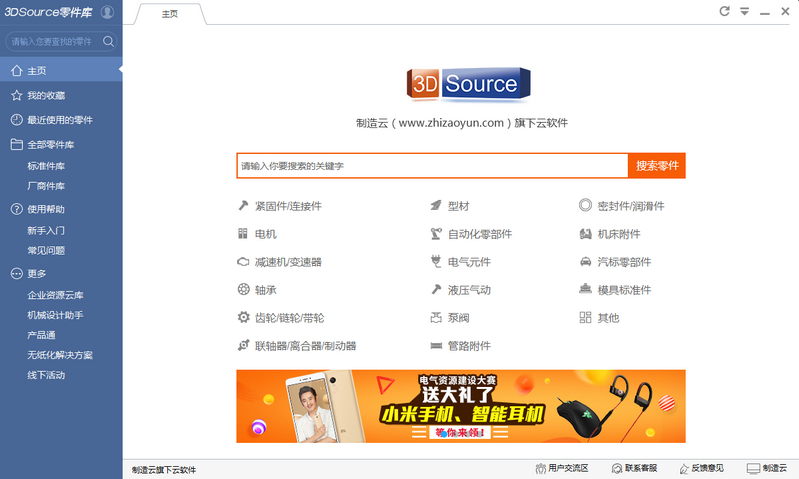Open the title bar dropdown menu icon

(x=744, y=11)
